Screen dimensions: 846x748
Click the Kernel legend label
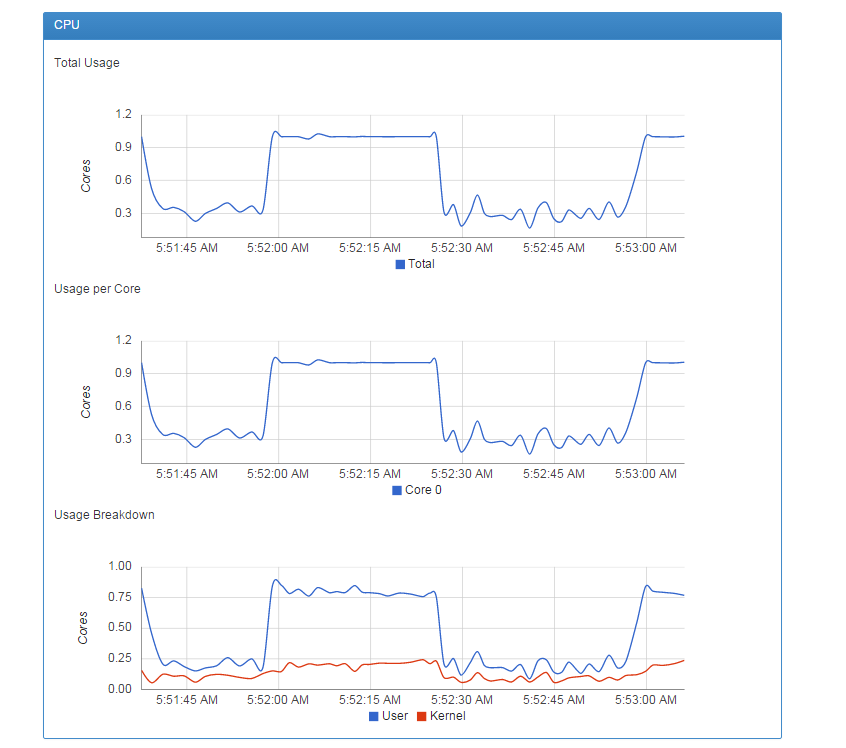click(448, 716)
